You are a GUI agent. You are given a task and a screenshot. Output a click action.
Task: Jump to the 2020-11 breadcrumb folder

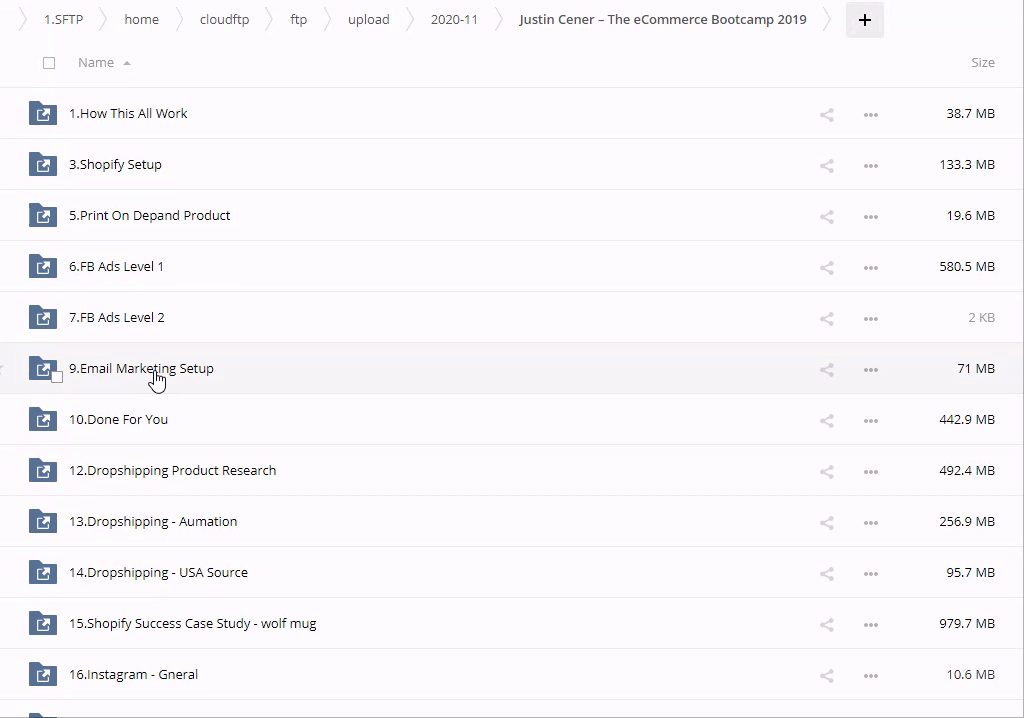[454, 20]
